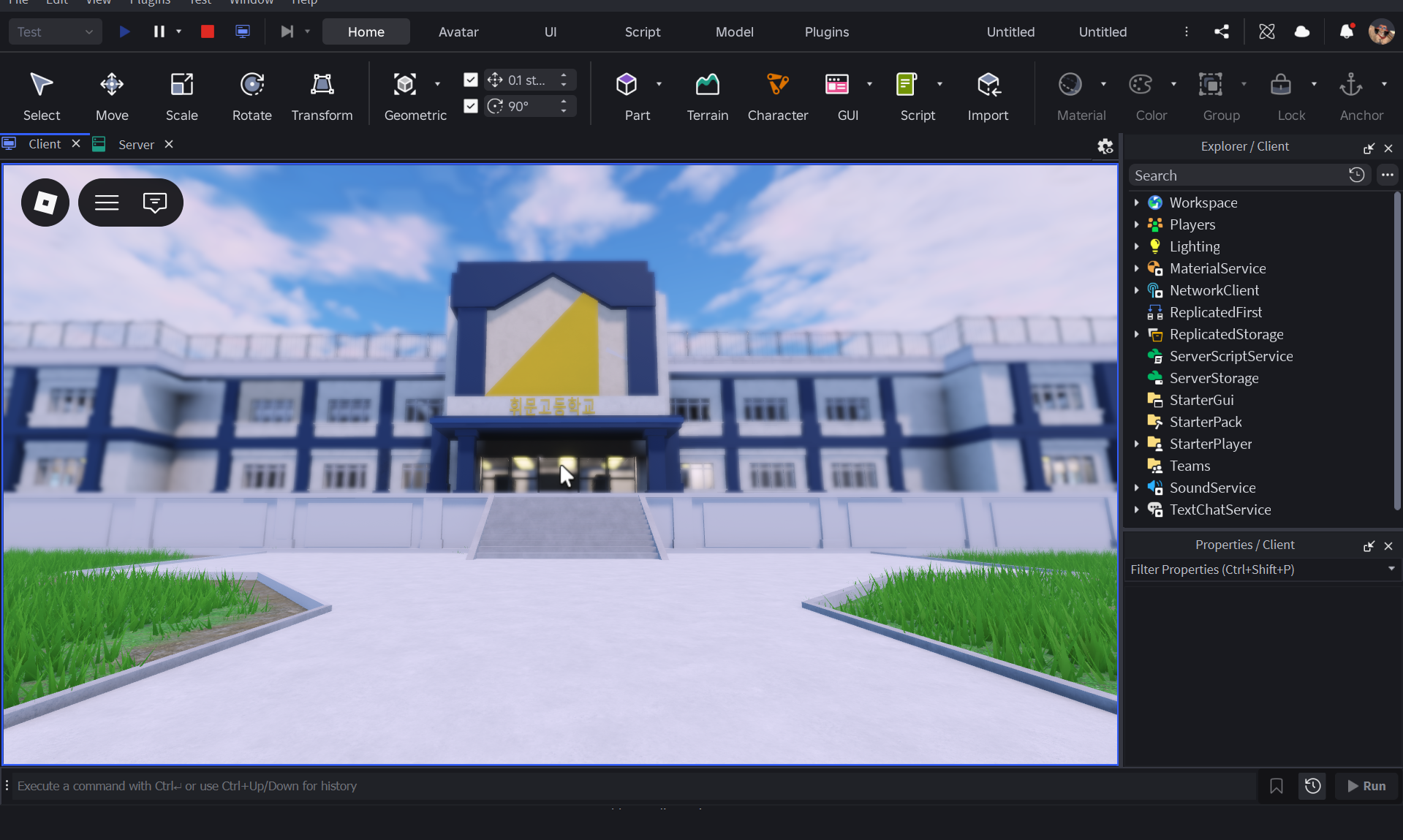Insert a Character rig
The width and height of the screenshot is (1403, 840).
[x=778, y=97]
